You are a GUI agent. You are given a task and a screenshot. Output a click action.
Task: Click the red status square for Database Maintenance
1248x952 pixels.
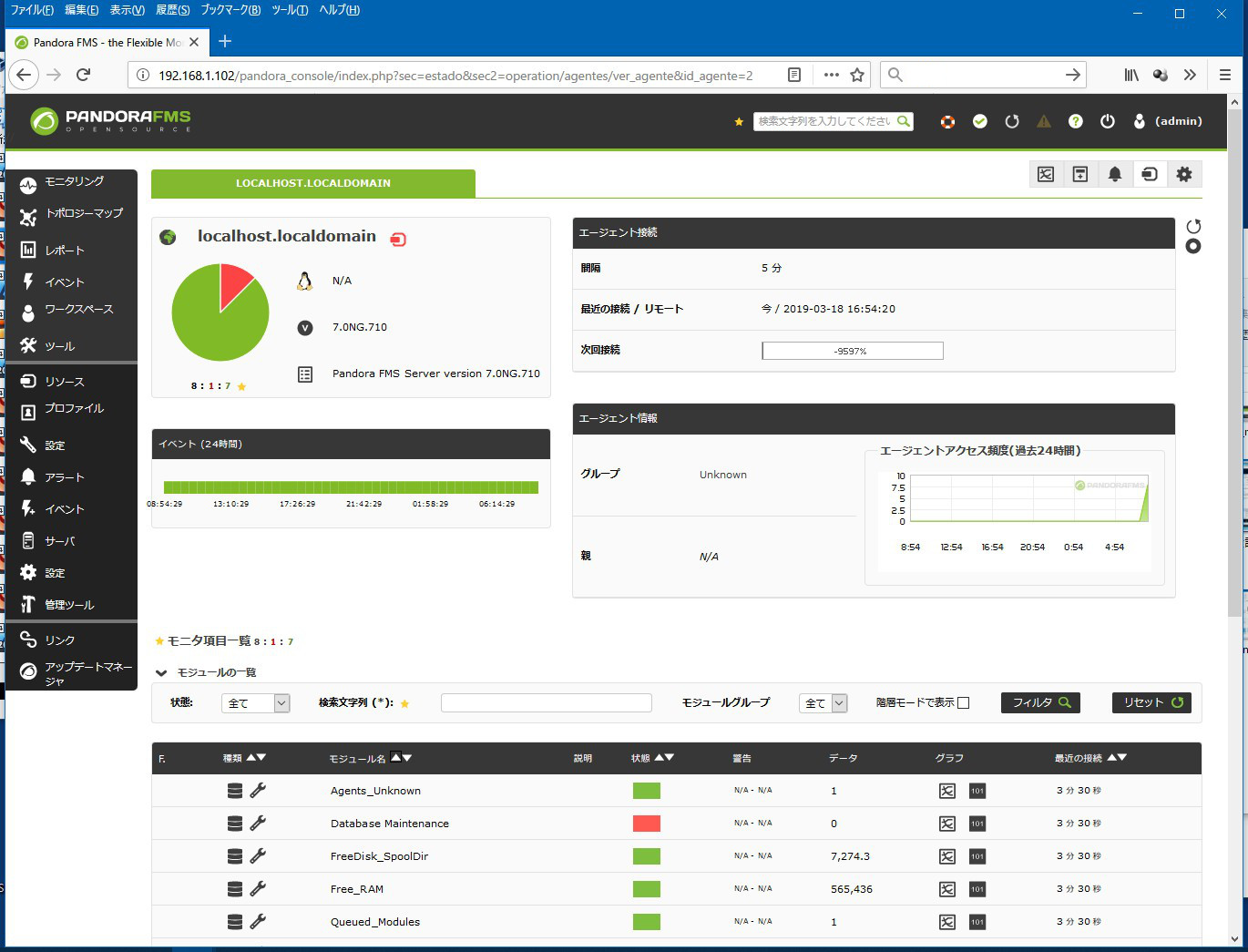(x=647, y=824)
